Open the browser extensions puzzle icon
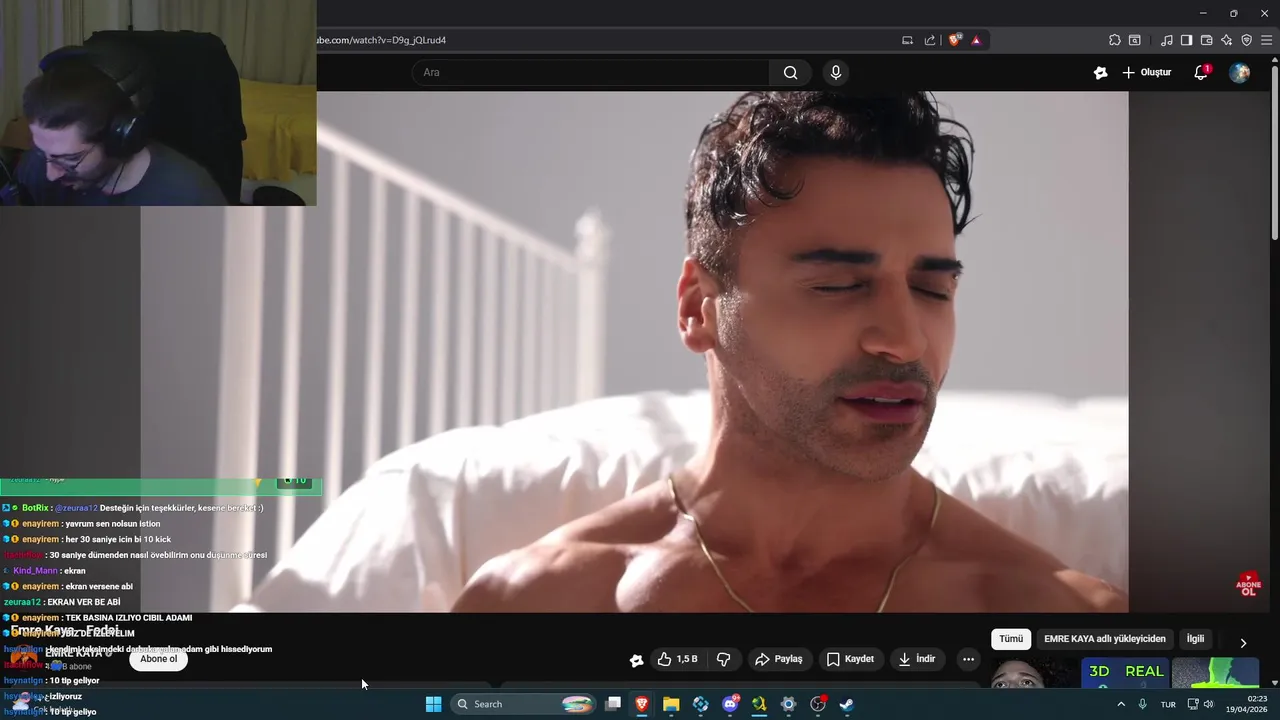Screen dimensions: 1280x720 click(x=1114, y=40)
